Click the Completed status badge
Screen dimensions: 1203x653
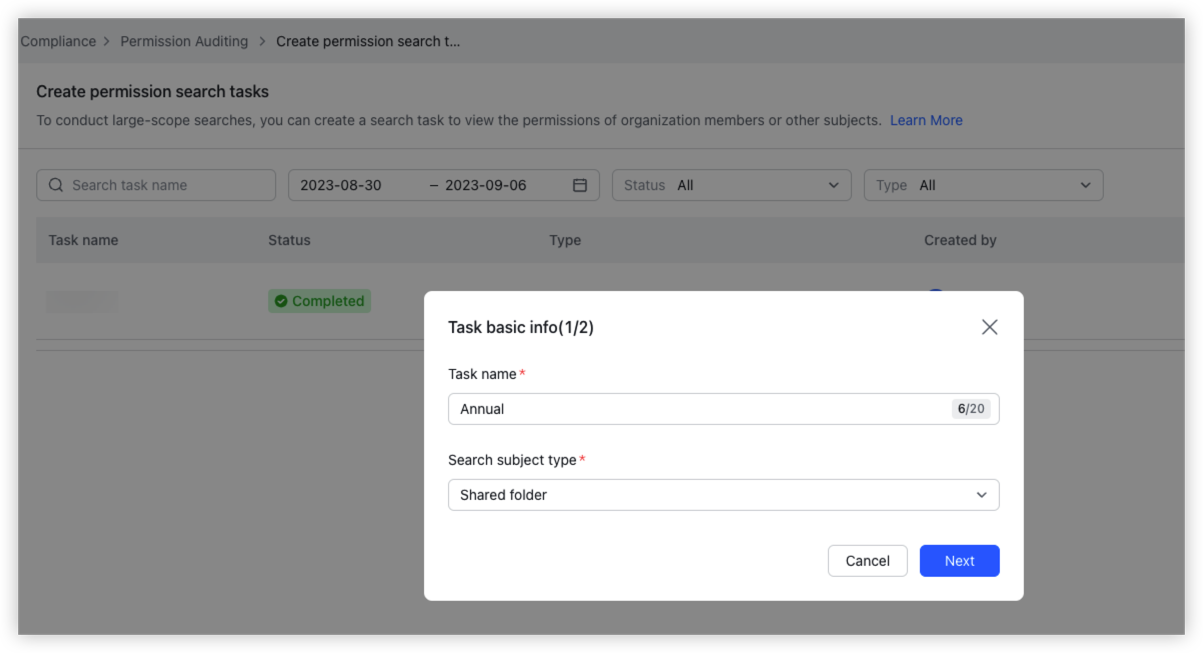pos(319,301)
